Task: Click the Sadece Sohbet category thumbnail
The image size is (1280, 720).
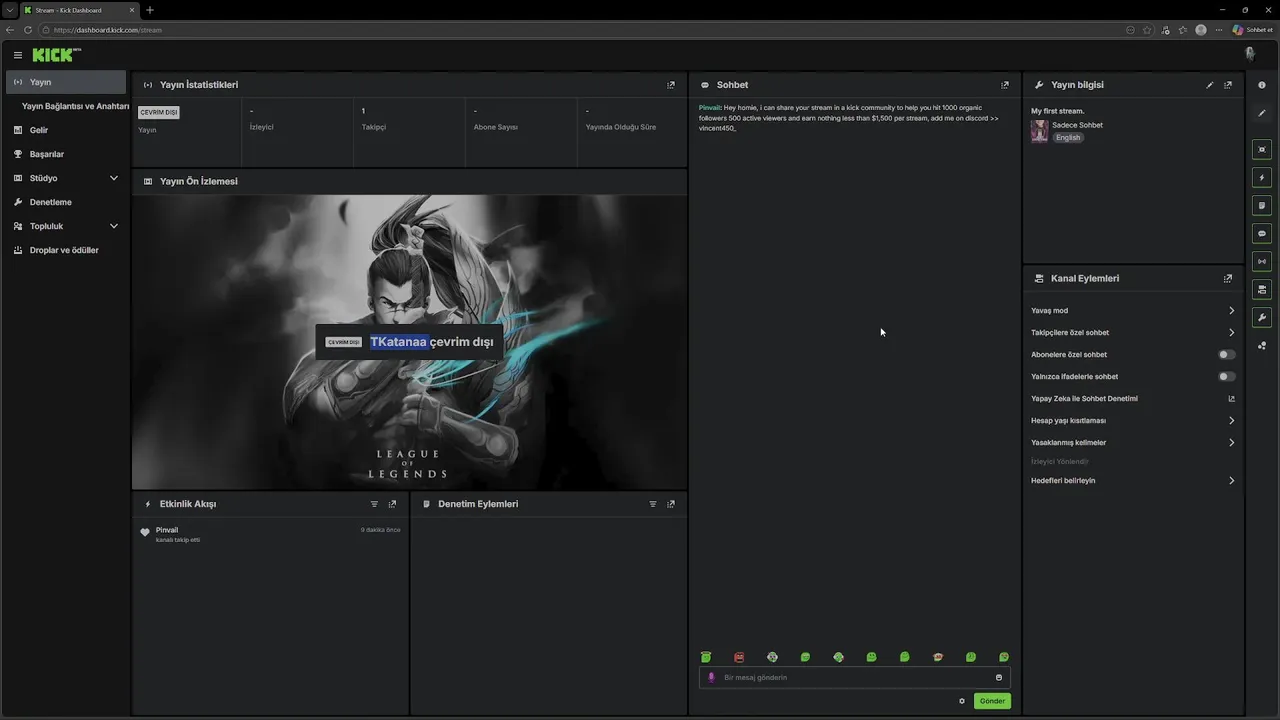Action: point(1040,131)
